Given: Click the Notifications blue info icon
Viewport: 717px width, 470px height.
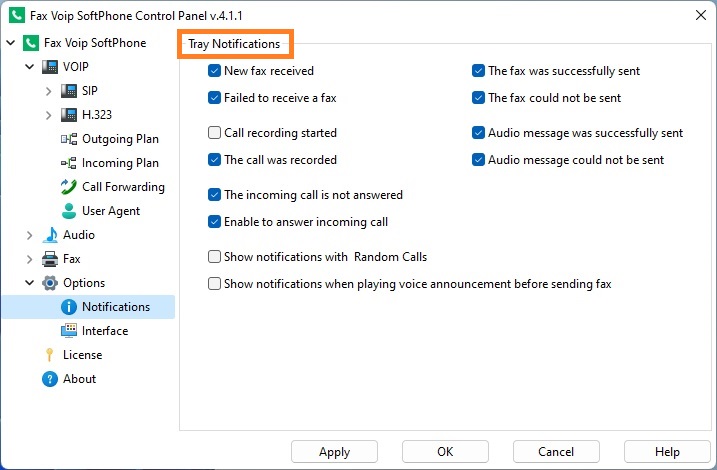Looking at the screenshot, I should (x=69, y=307).
